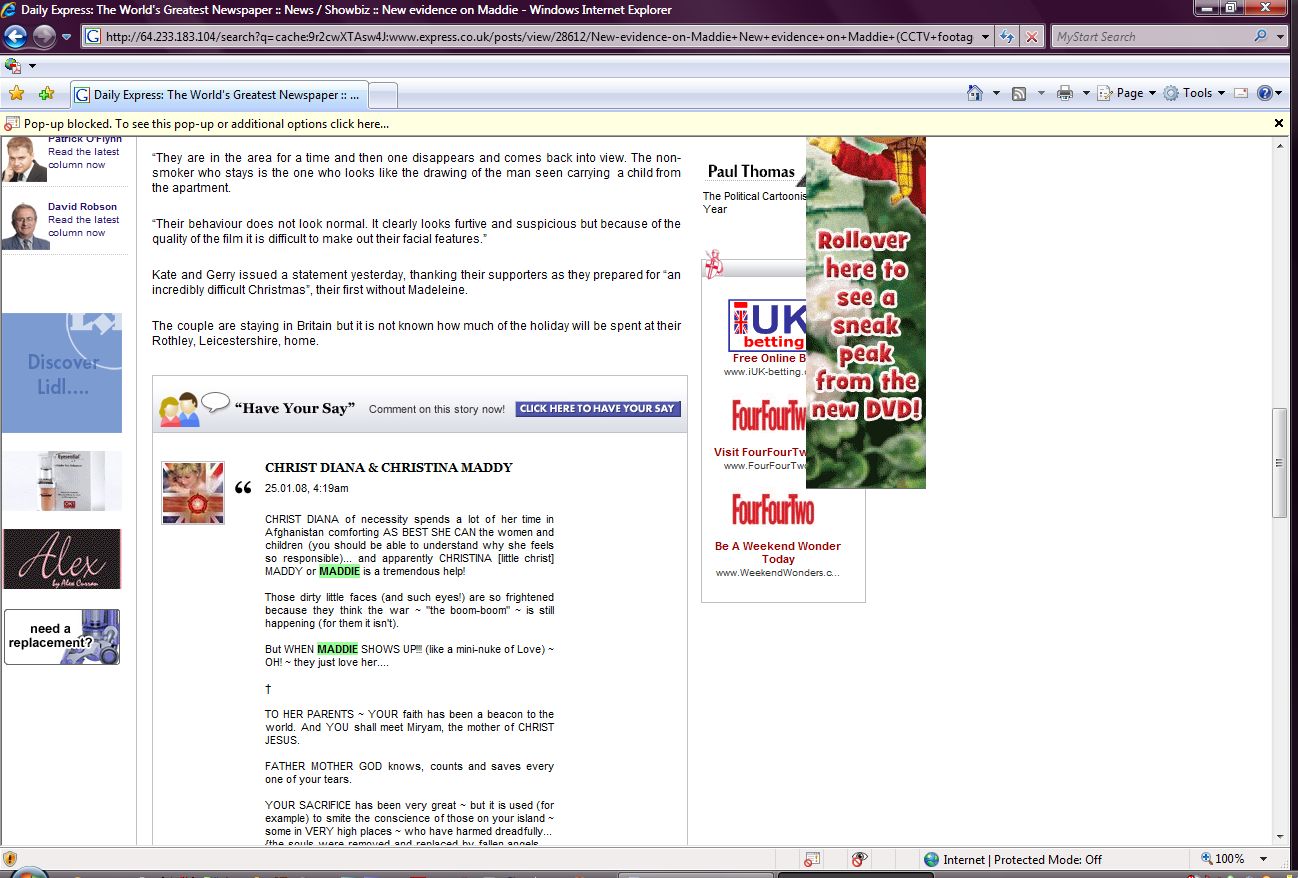The width and height of the screenshot is (1298, 878).
Task: Go to the Home page icon
Action: pos(975,93)
